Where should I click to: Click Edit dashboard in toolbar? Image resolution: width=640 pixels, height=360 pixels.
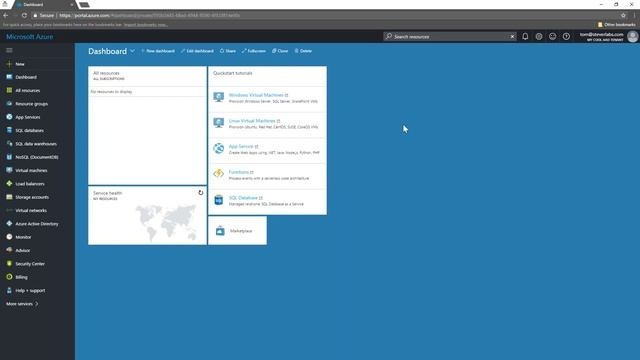(197, 51)
